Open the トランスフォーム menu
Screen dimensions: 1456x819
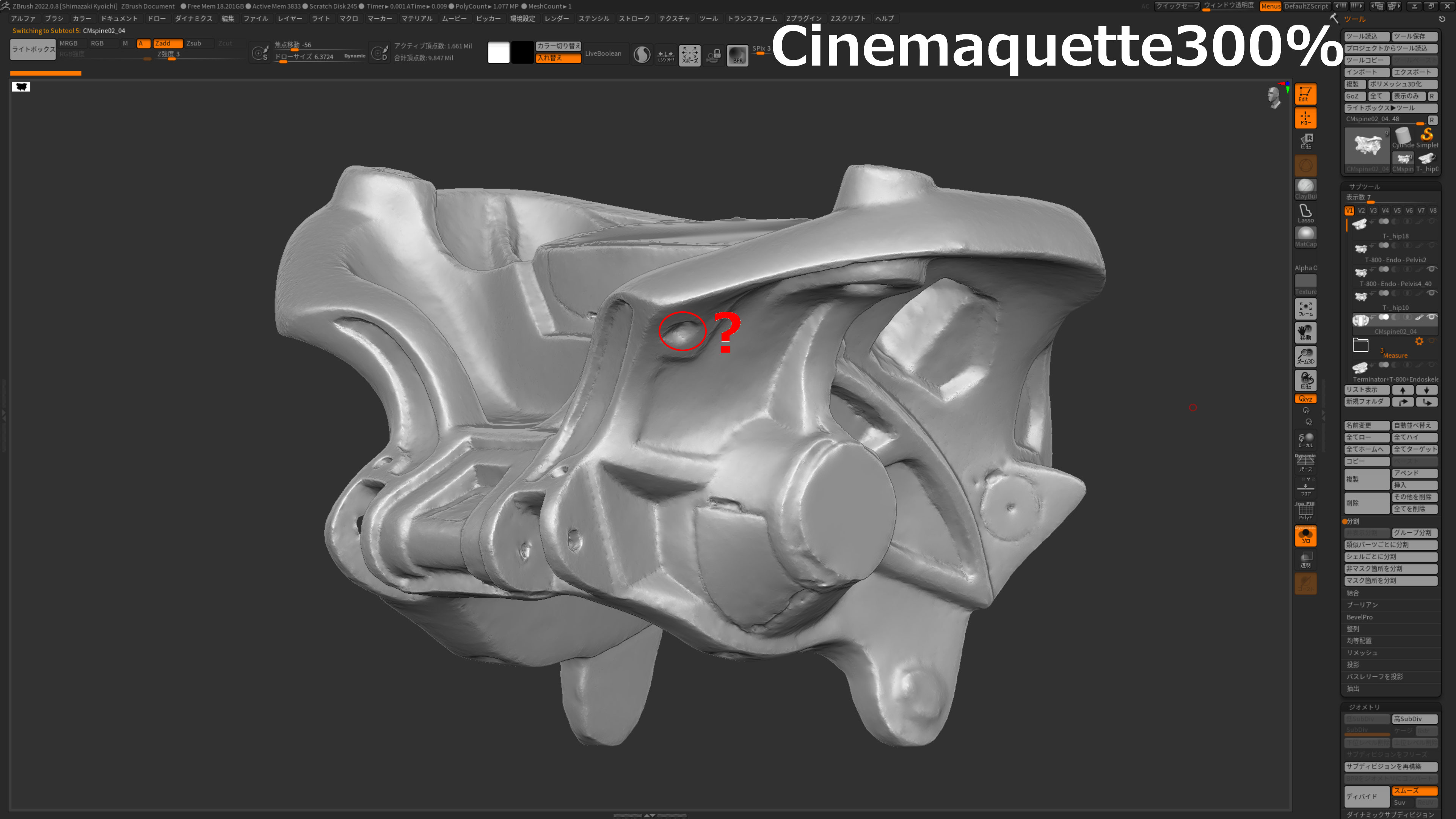[752, 19]
